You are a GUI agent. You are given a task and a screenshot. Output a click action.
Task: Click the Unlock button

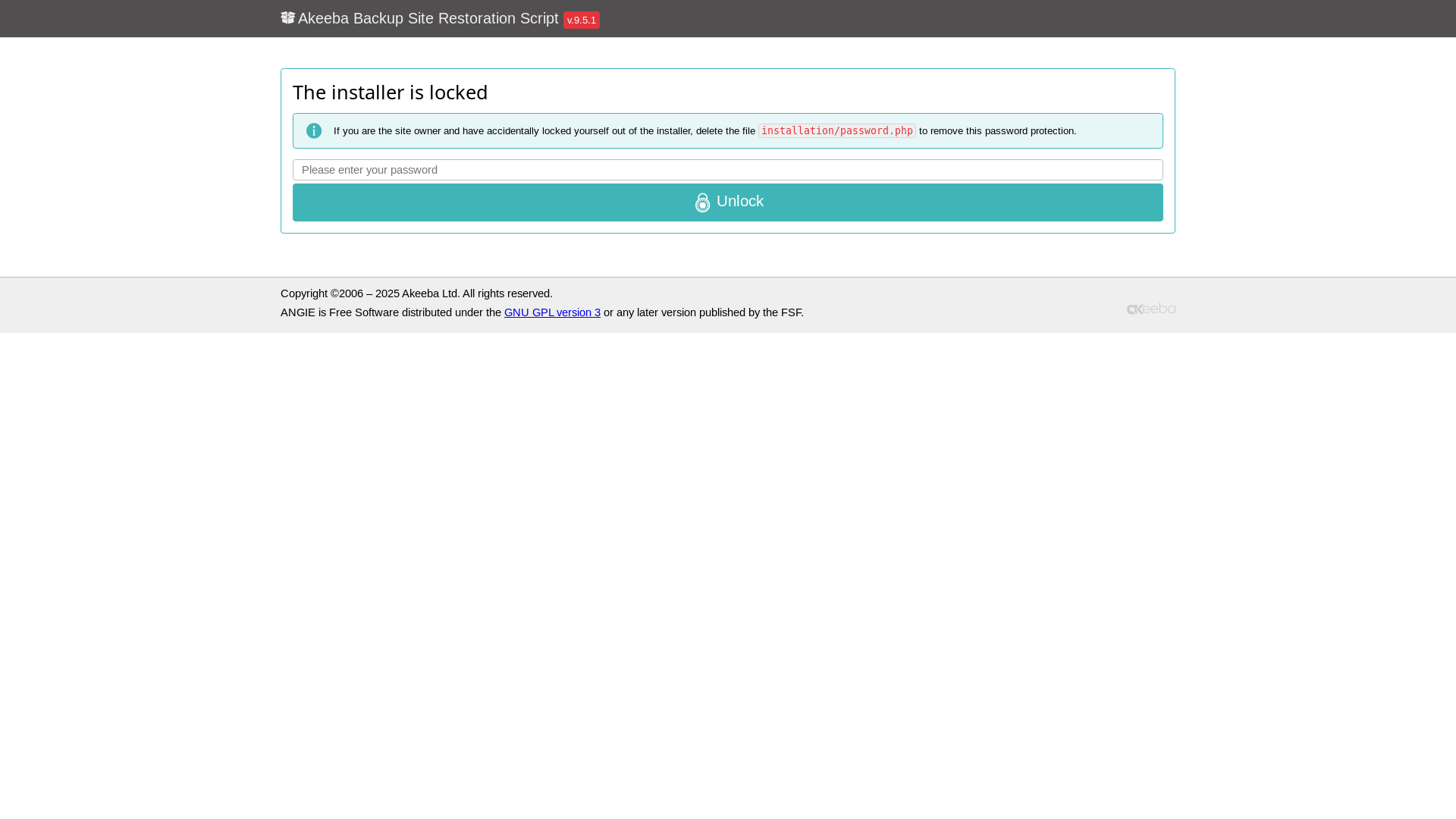(x=727, y=202)
